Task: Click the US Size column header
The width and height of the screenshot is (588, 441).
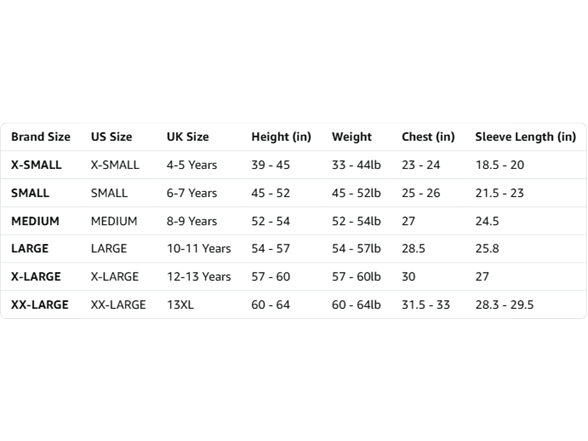Action: click(x=111, y=137)
